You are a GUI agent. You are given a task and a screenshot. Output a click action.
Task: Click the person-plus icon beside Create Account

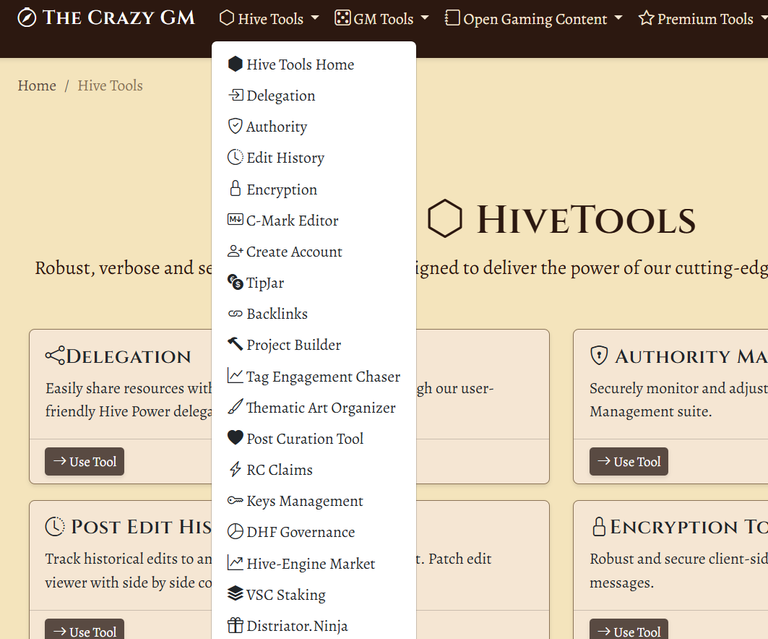click(235, 251)
